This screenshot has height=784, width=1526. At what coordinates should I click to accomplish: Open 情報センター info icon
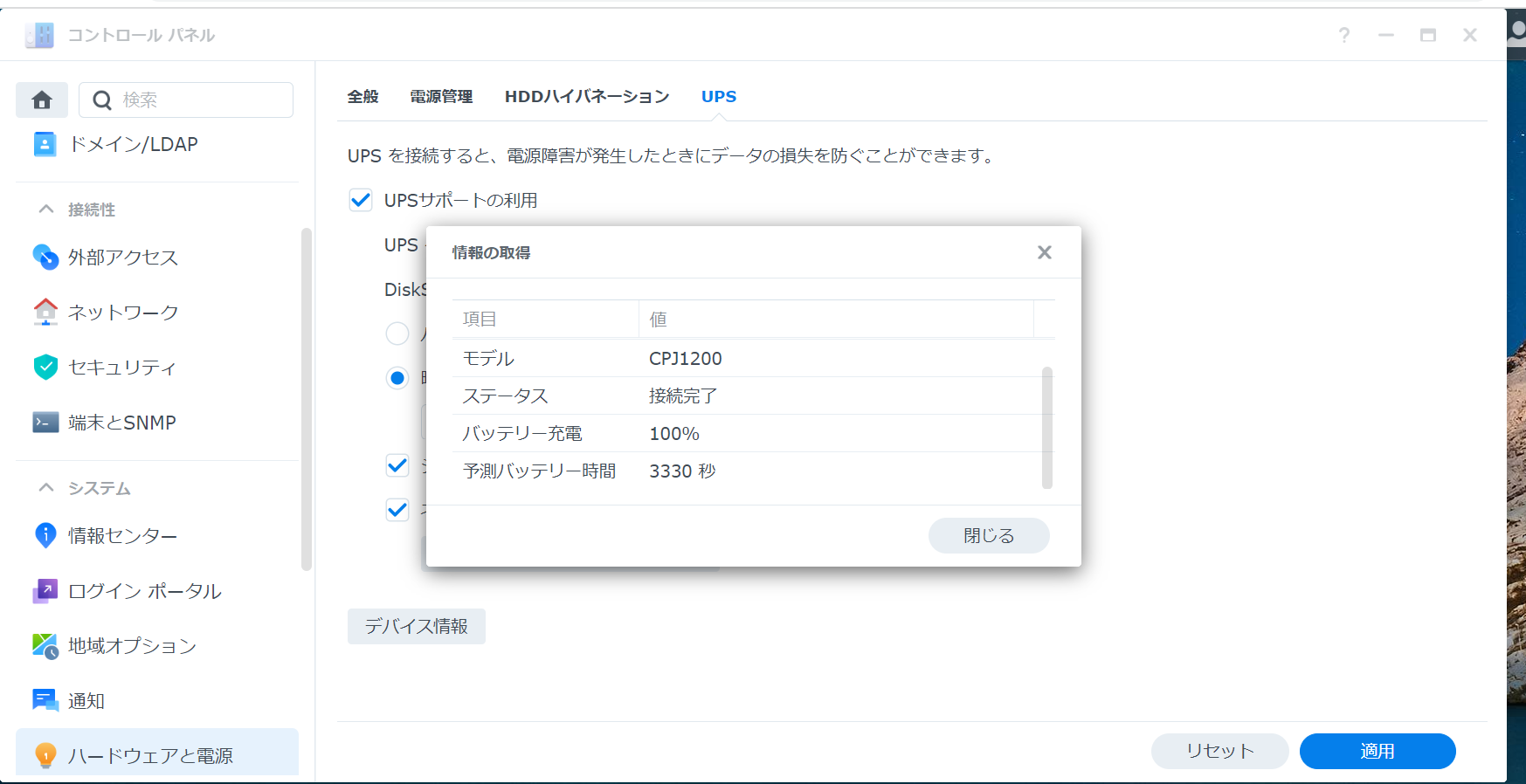pyautogui.click(x=45, y=535)
